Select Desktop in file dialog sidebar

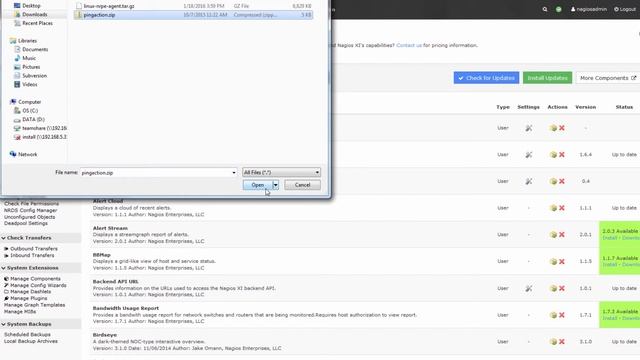pyautogui.click(x=31, y=6)
